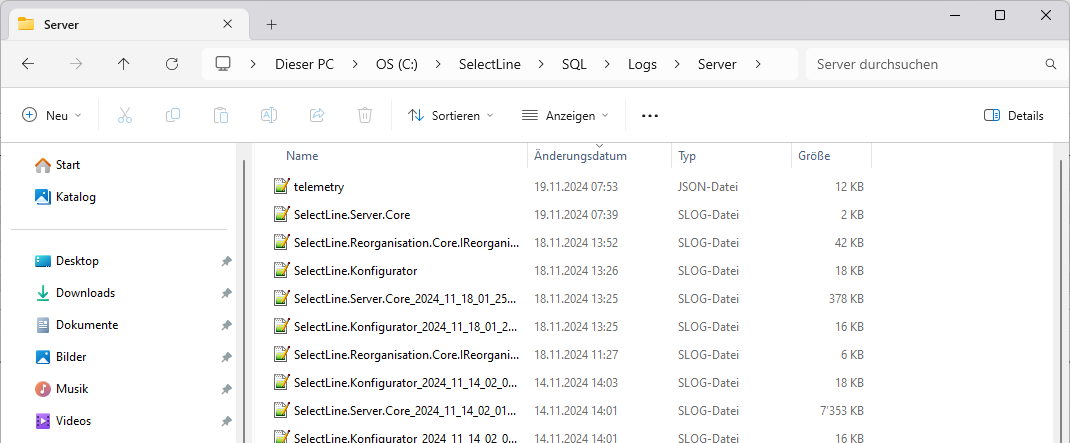
Task: Unpin Downloads using its pin icon
Action: coord(227,294)
